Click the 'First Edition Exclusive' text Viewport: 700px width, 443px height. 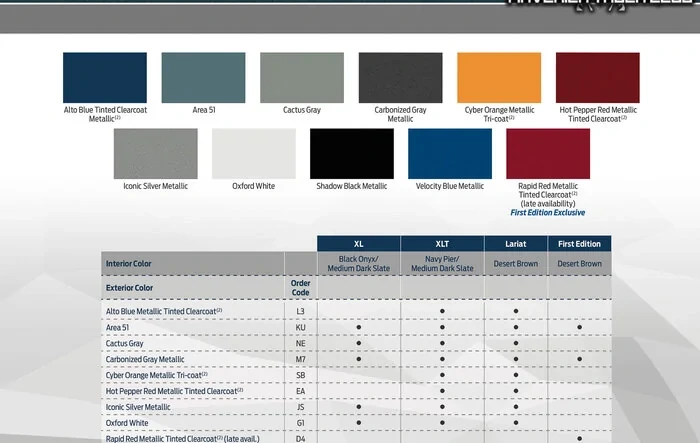click(x=548, y=213)
